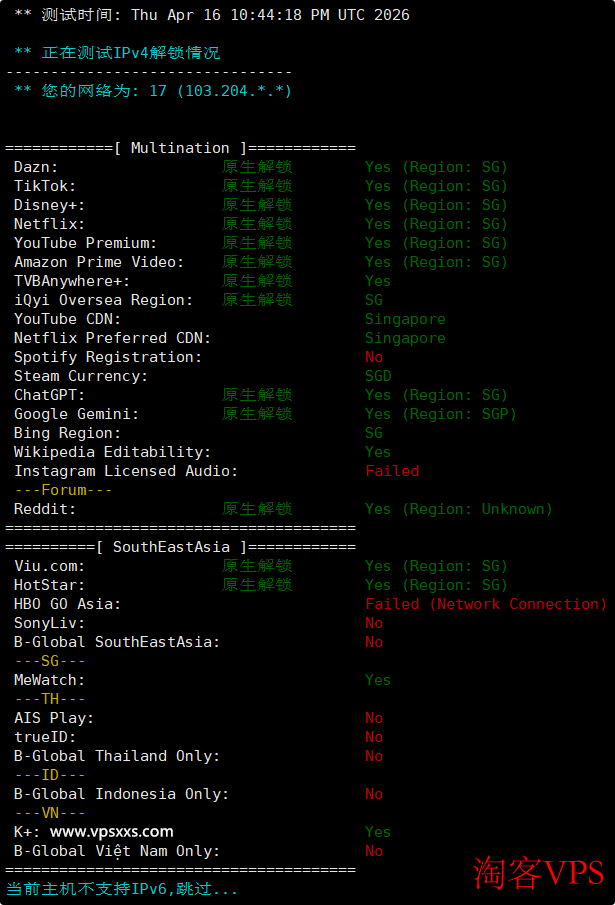Click the Netflix result line label

pyautogui.click(x=49, y=224)
